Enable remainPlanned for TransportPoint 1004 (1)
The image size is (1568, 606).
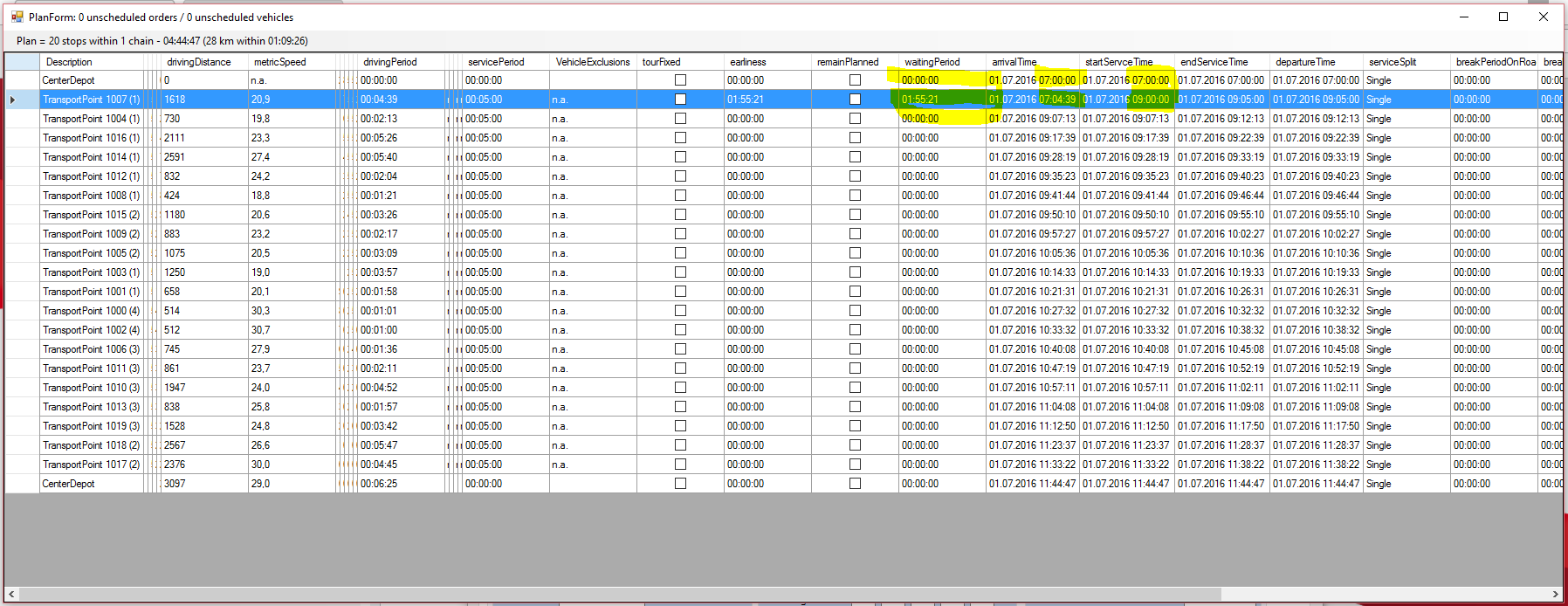[x=855, y=119]
